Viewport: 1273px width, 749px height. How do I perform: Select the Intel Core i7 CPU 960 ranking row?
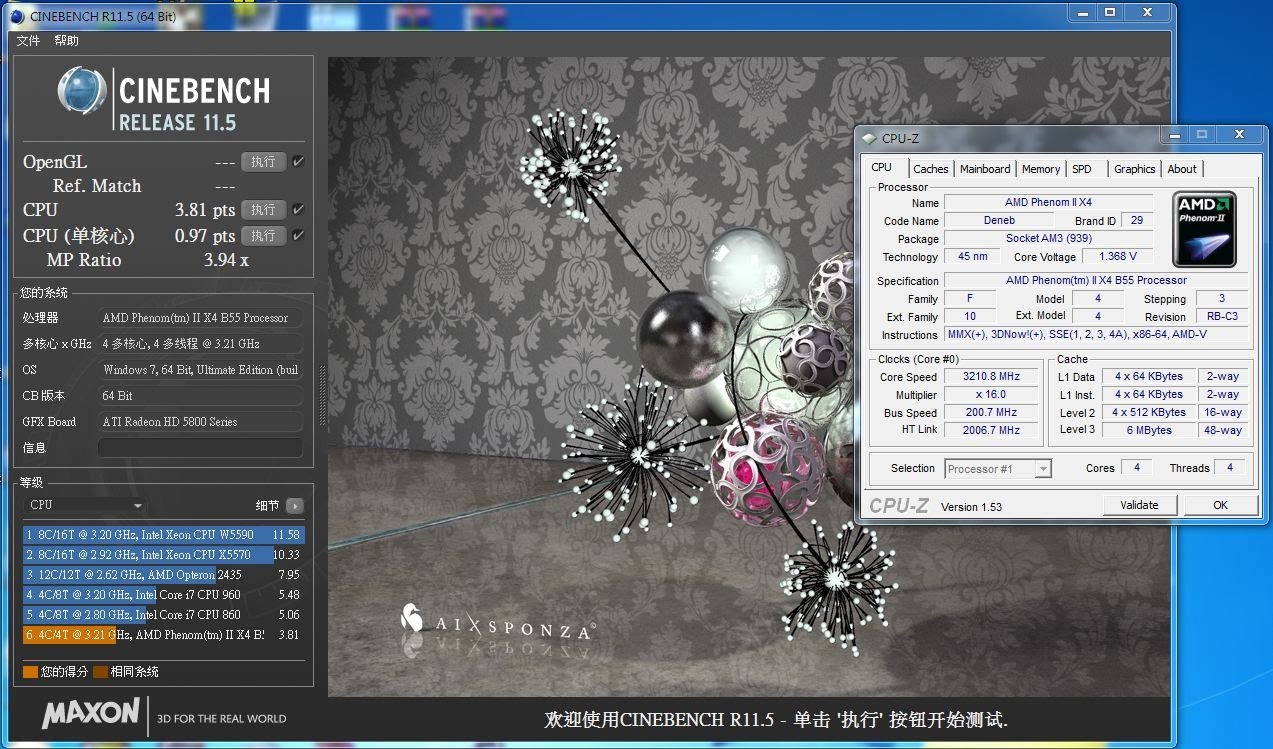[164, 595]
